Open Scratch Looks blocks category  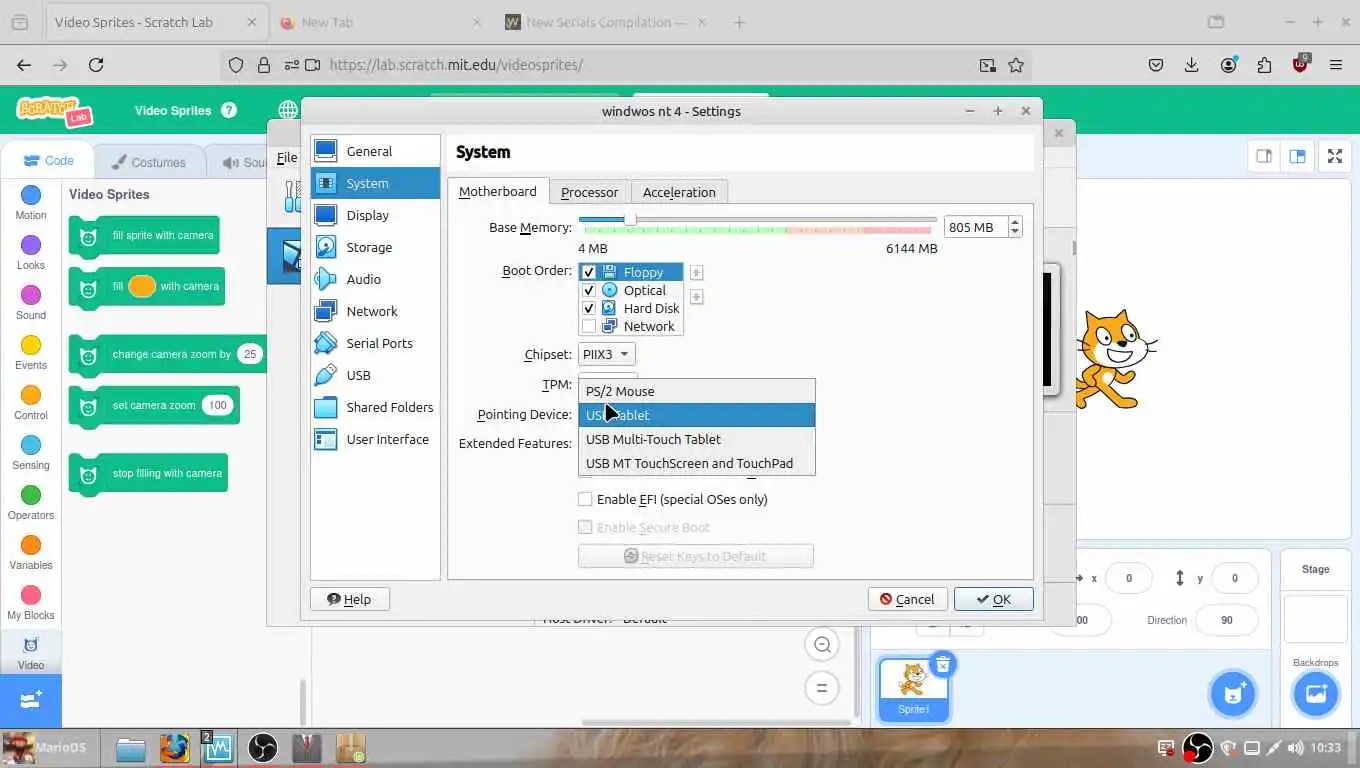[x=31, y=253]
